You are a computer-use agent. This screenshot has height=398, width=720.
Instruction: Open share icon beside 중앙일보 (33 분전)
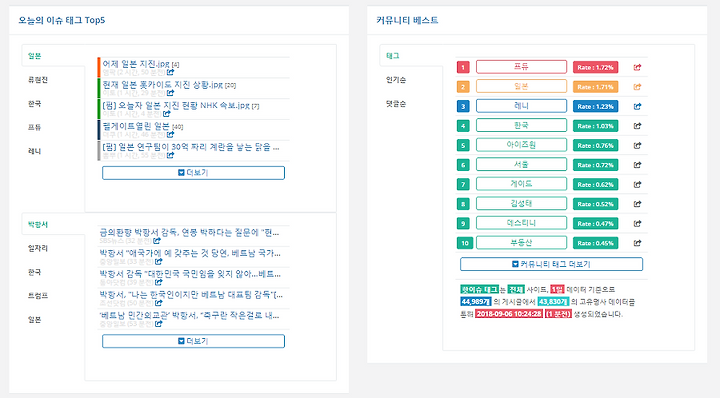(x=158, y=261)
